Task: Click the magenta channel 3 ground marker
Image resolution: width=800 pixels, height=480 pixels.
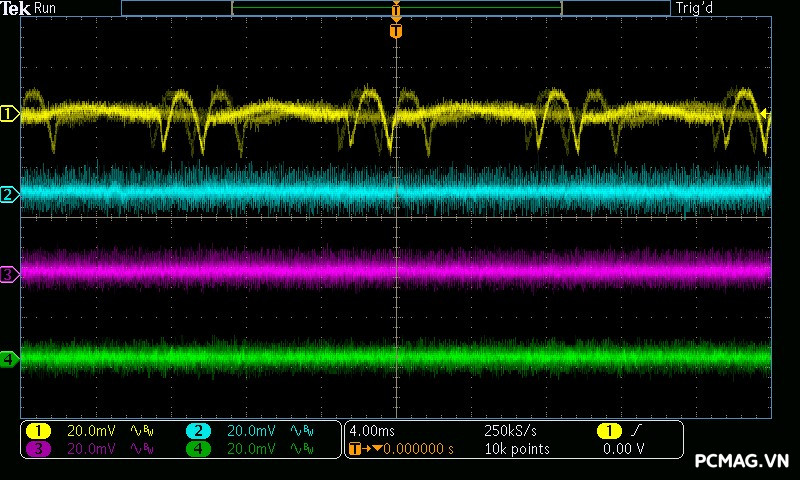Action: [x=9, y=273]
